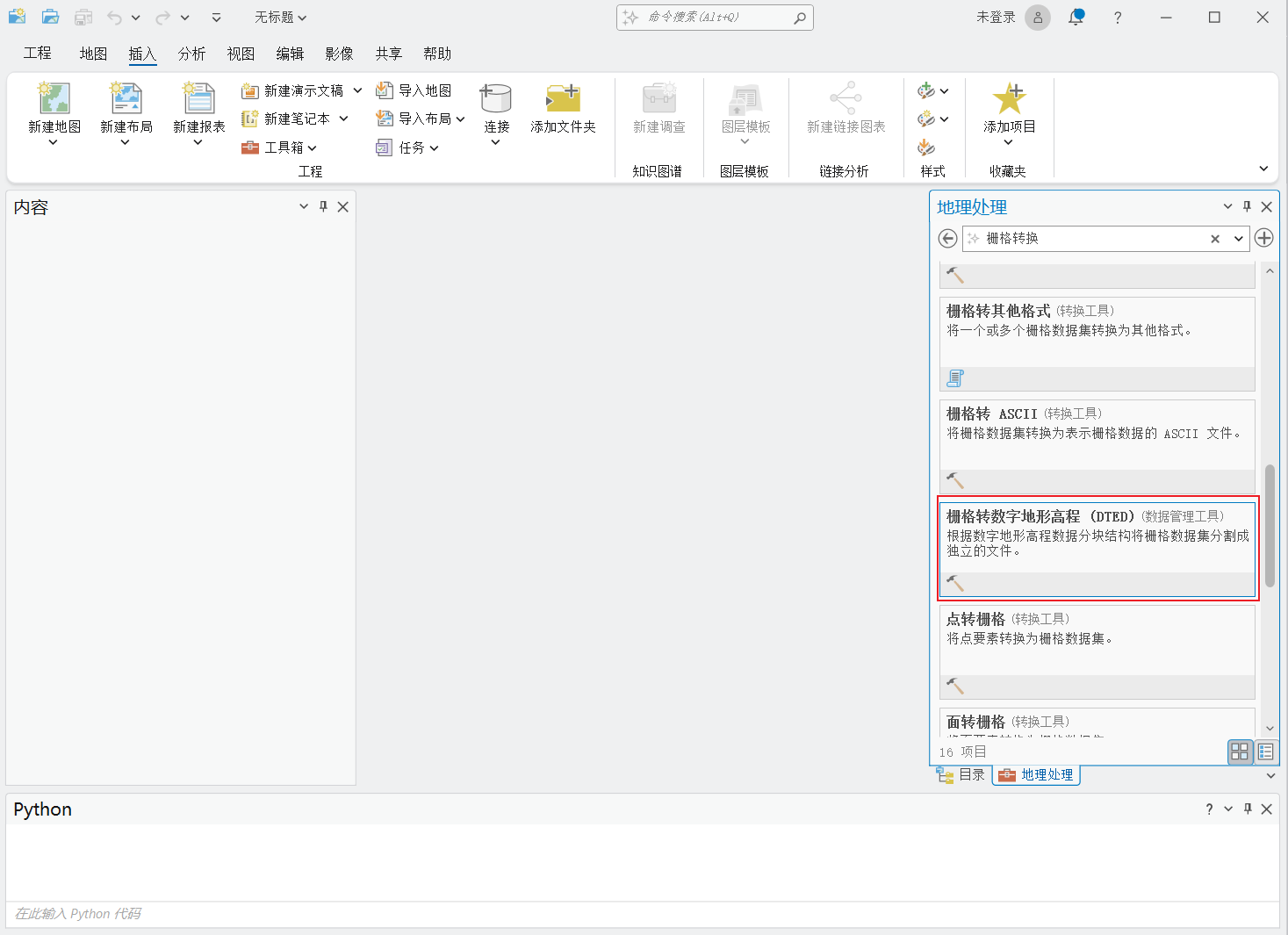Open the 共享 ribbon tab
This screenshot has height=935, width=1288.
[388, 54]
